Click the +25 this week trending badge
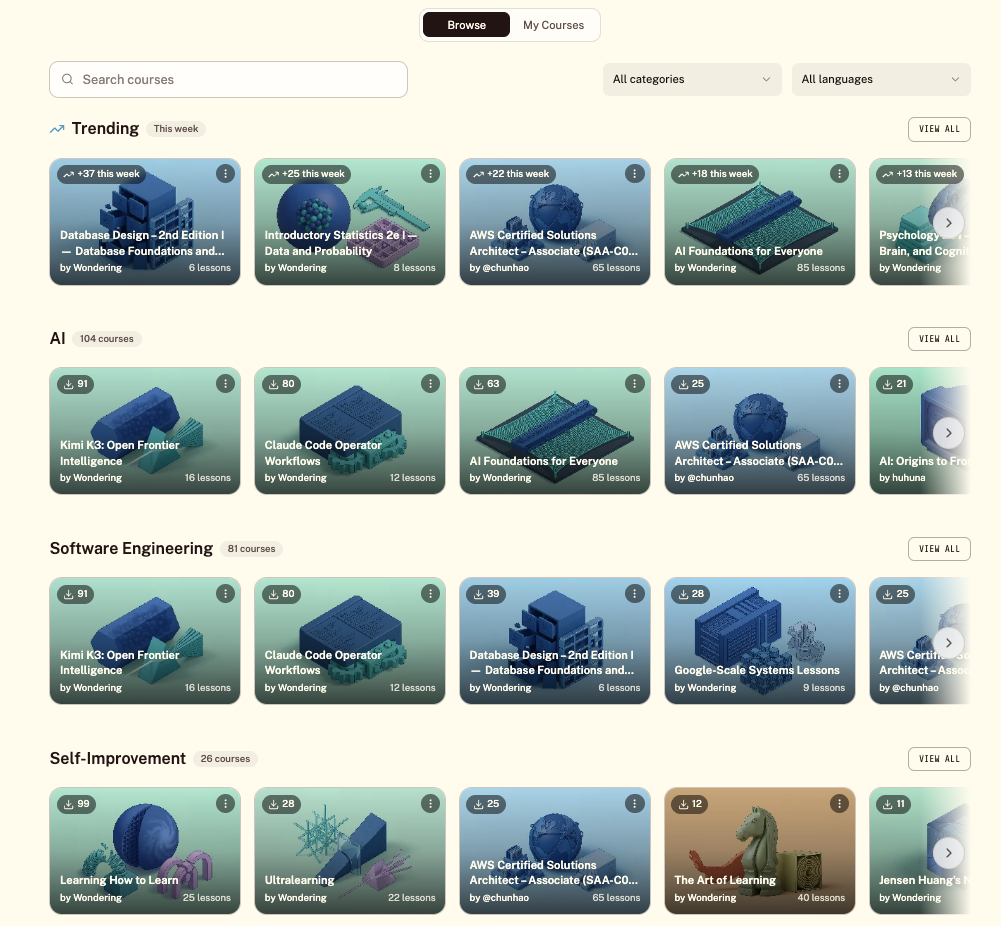 click(306, 174)
